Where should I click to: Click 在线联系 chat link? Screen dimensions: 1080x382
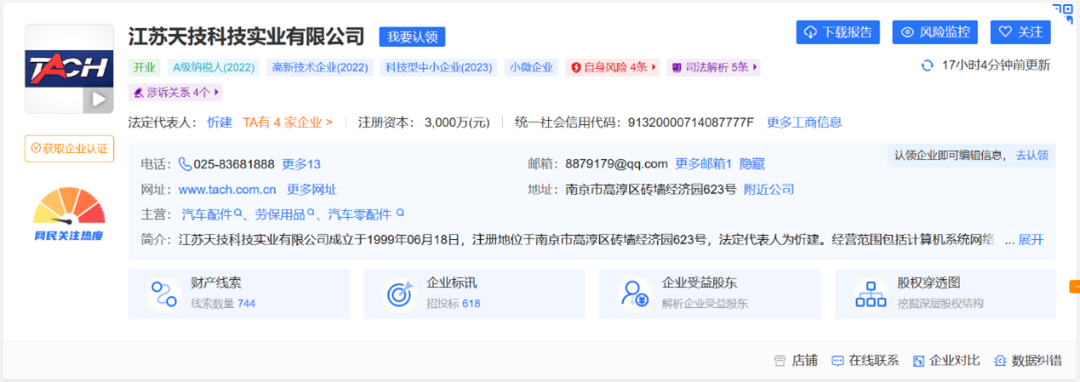tap(865, 361)
